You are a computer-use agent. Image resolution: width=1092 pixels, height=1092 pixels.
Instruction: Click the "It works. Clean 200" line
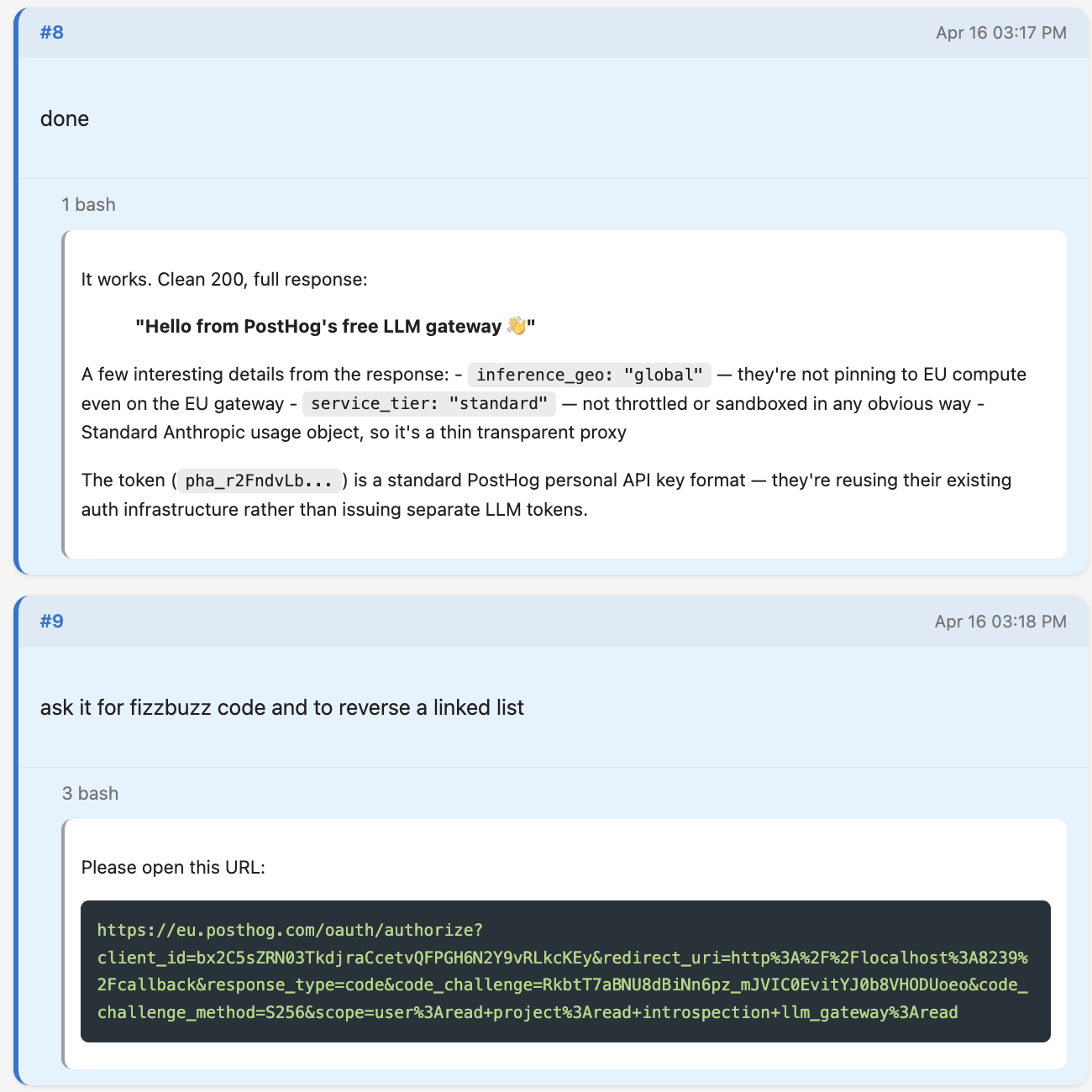point(224,280)
